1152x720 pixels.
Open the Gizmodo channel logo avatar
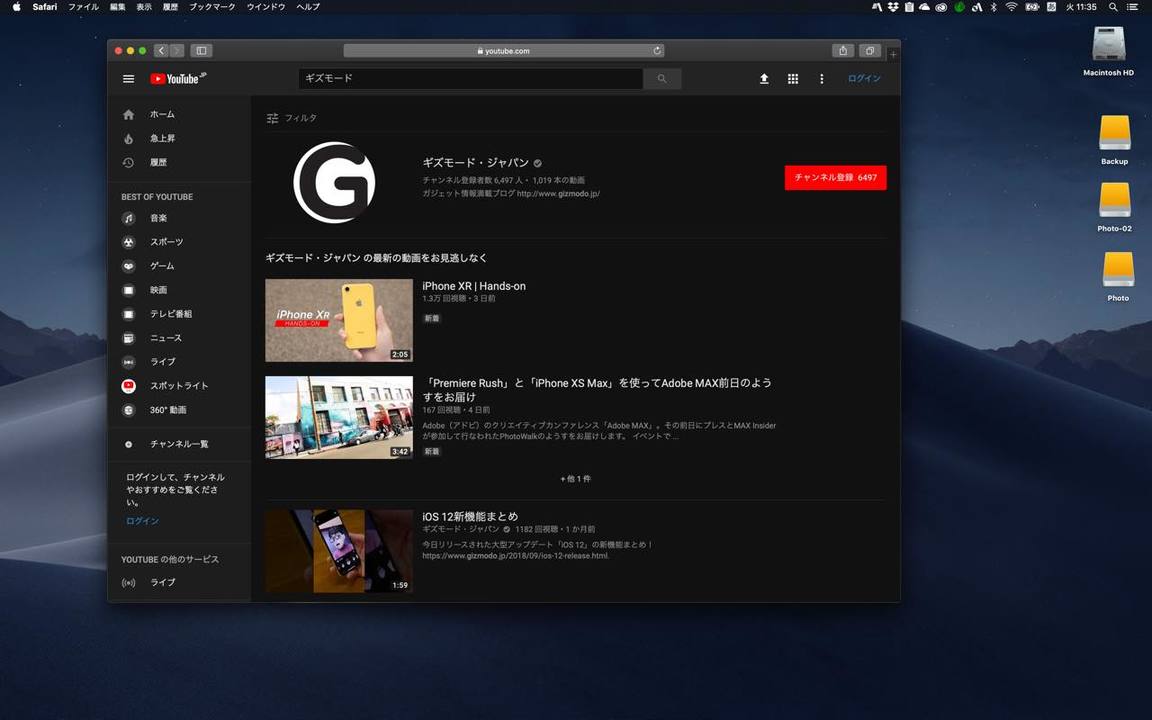334,182
